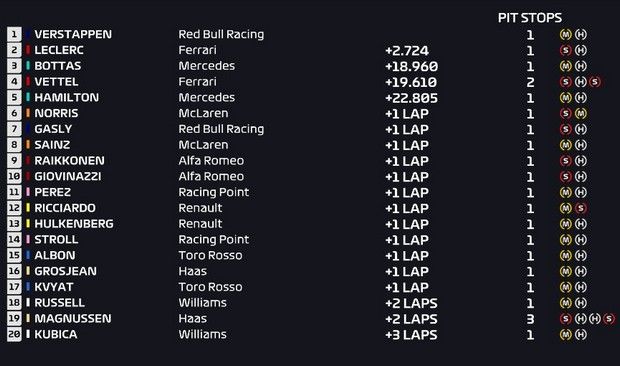This screenshot has height=366, width=620.
Task: Select driver name VERSTAPPEN
Action: click(x=73, y=34)
